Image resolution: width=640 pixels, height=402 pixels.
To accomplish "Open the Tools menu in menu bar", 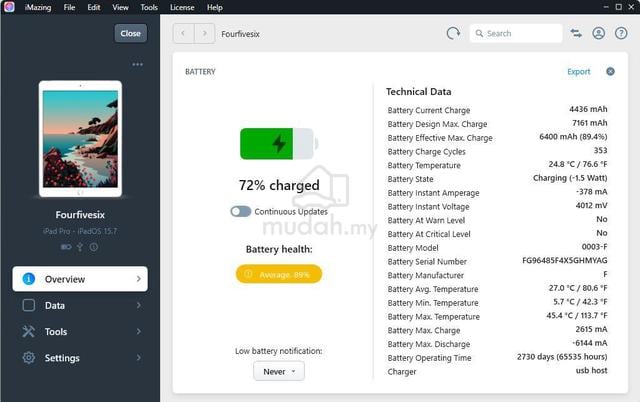I will coord(149,7).
